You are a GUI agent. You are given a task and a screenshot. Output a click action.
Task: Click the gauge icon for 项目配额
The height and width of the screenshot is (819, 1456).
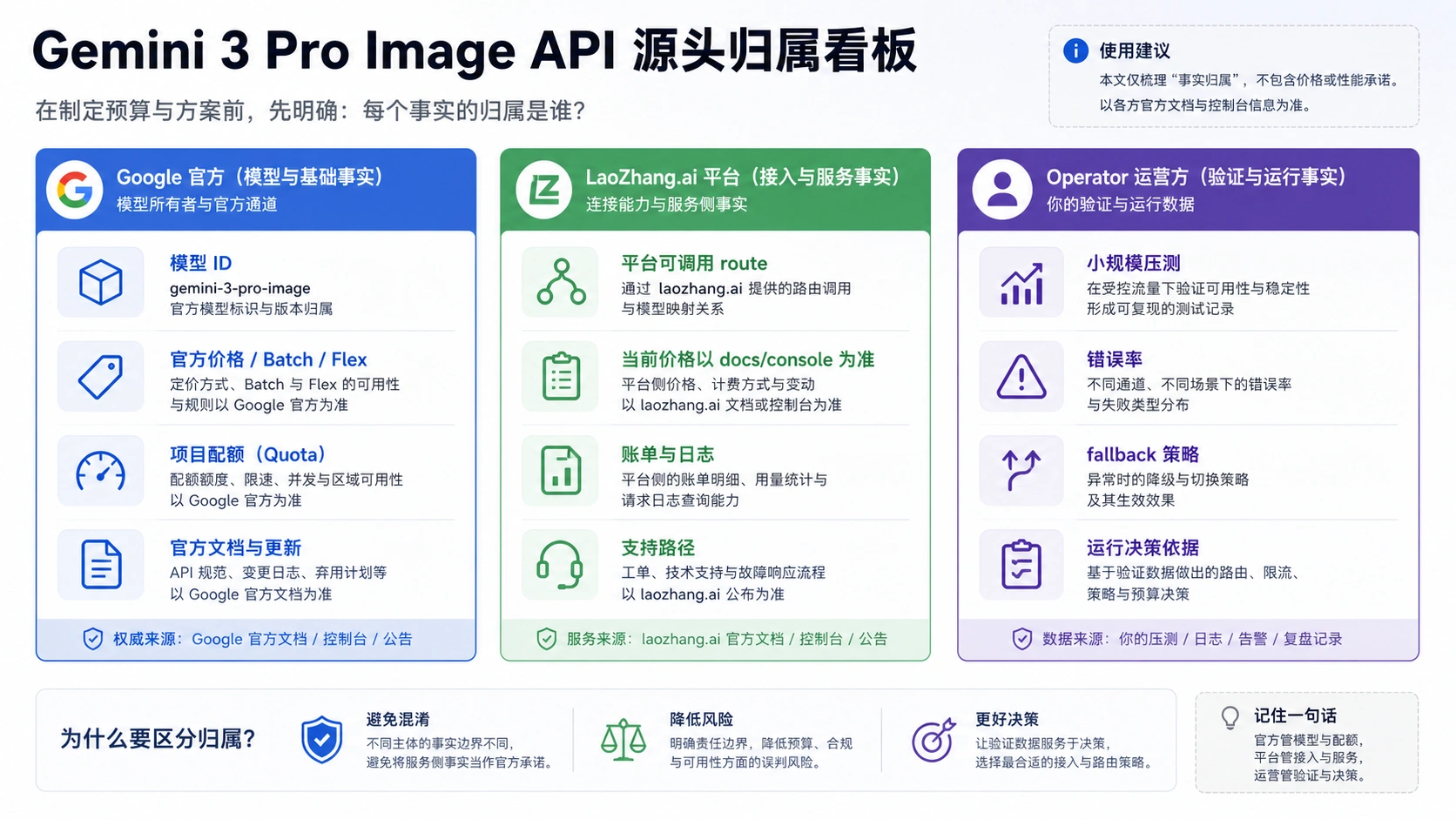[101, 471]
